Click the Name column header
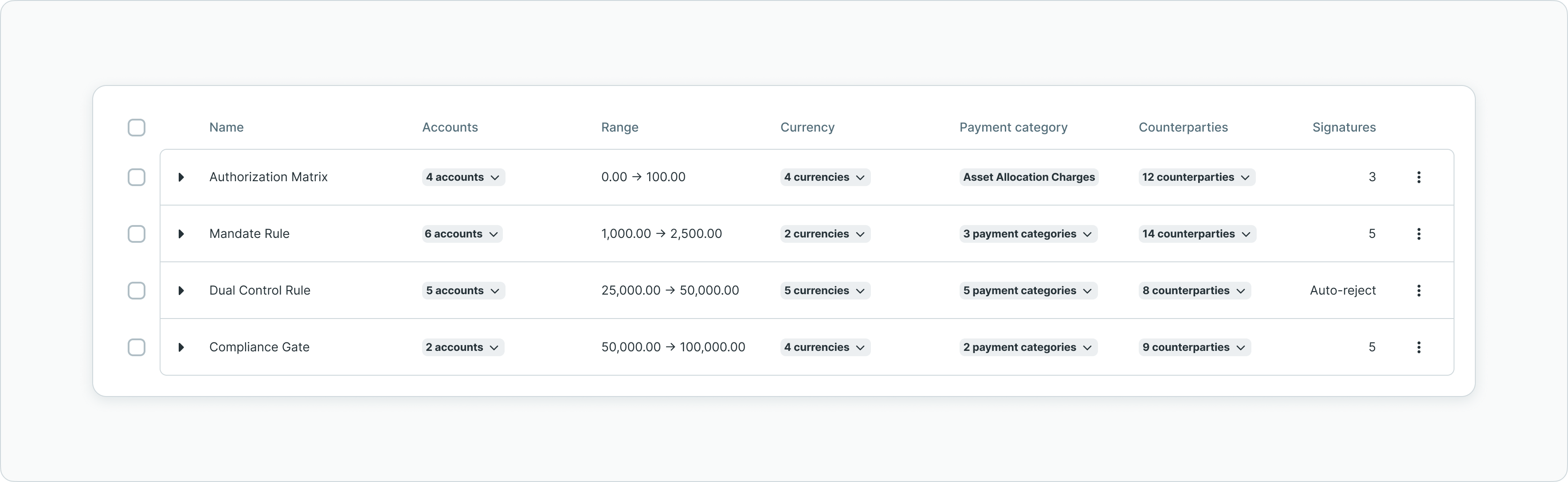Screen dimensions: 1568x482 (227, 128)
